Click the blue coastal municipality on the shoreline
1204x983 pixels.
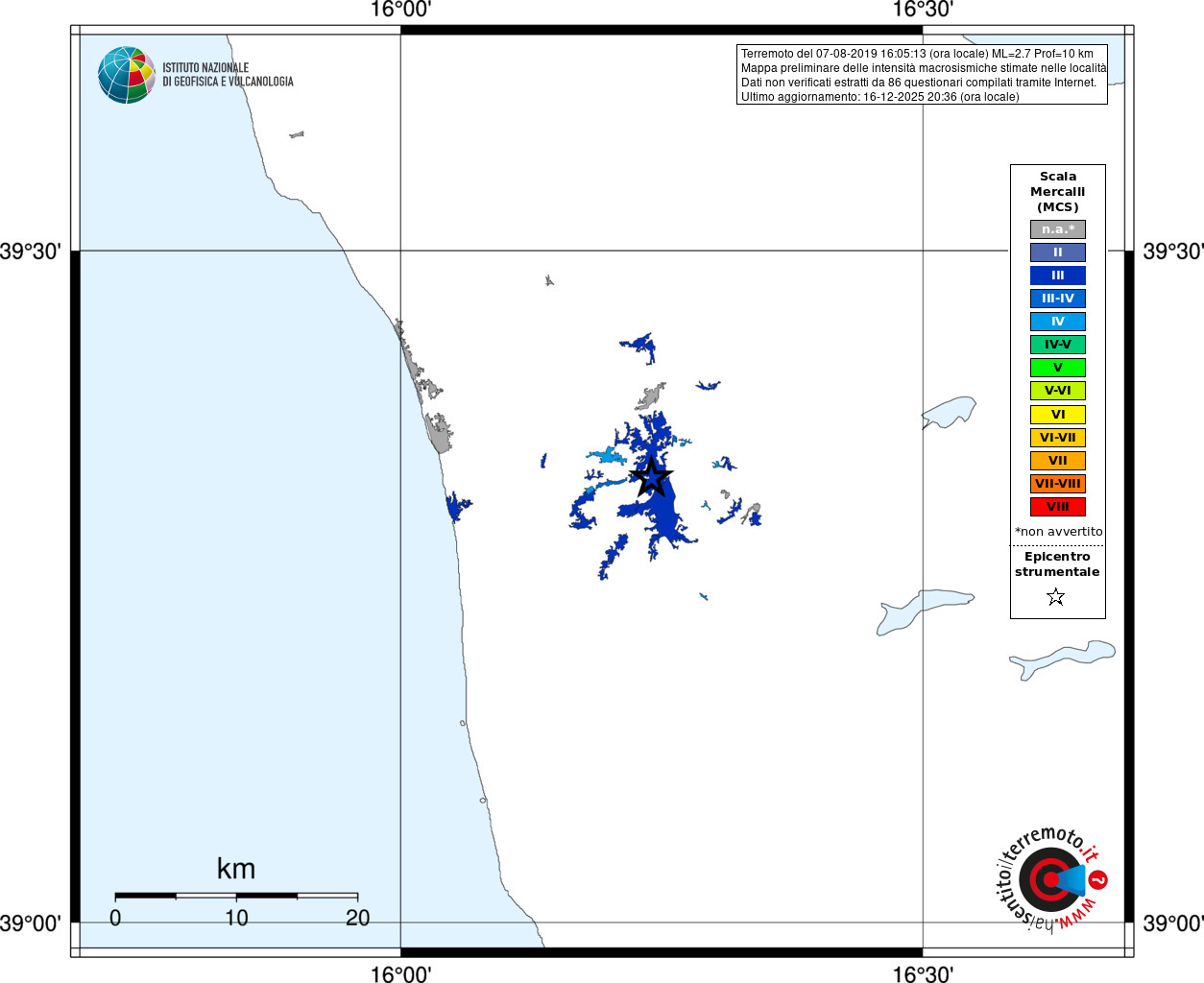point(457,505)
